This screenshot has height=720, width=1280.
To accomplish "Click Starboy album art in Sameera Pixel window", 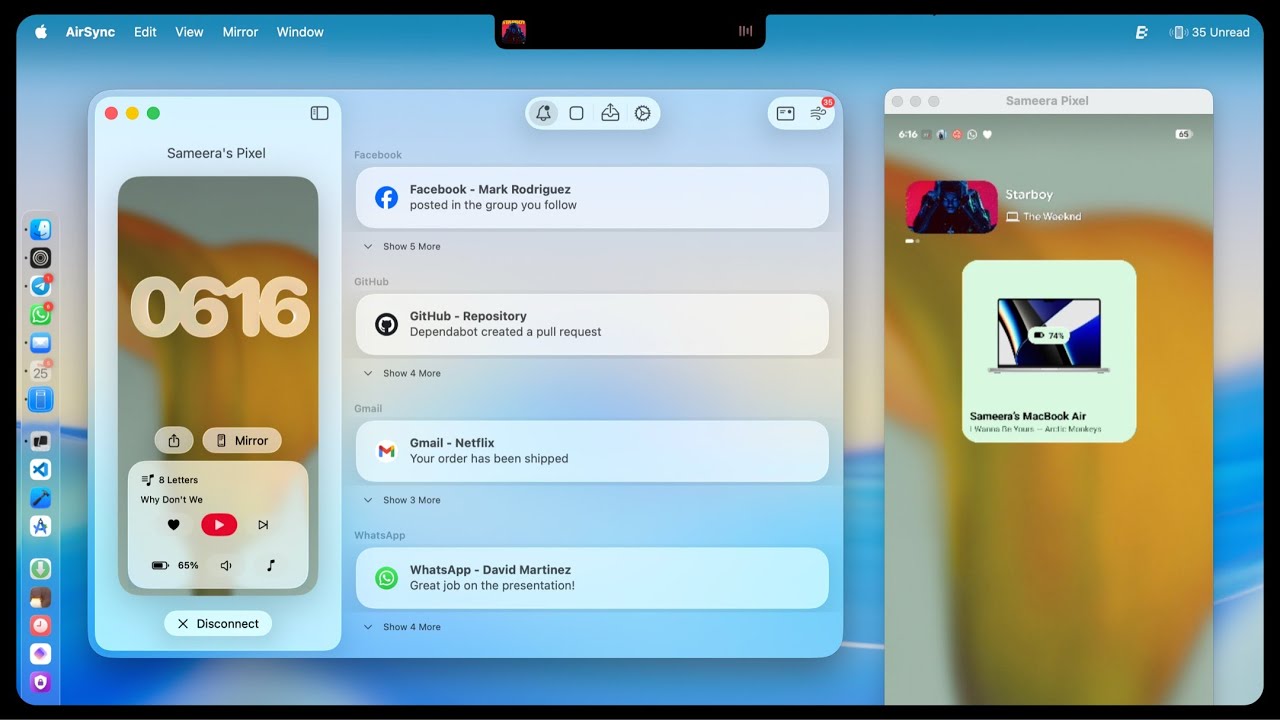I will pyautogui.click(x=951, y=207).
